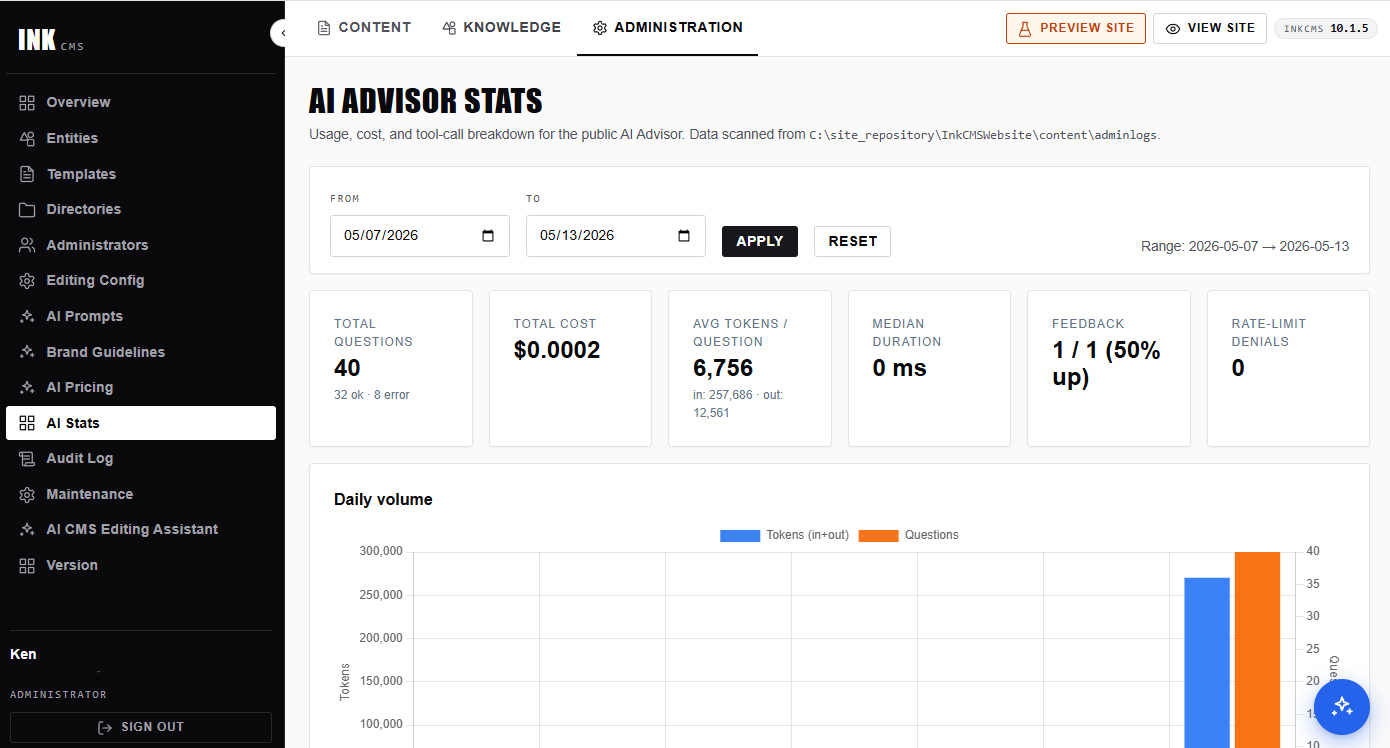Open AI Pricing page
The image size is (1390, 748).
(x=141, y=387)
